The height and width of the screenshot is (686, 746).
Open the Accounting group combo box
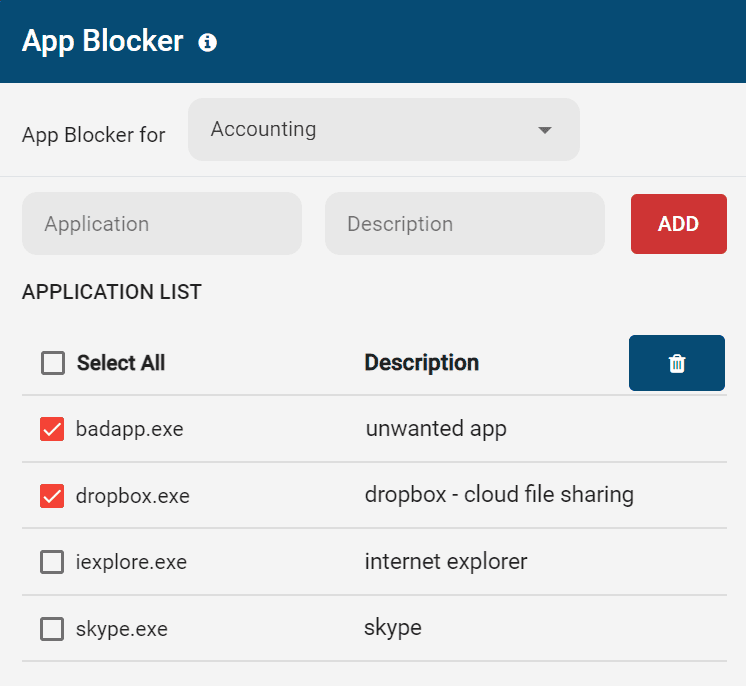pyautogui.click(x=383, y=130)
